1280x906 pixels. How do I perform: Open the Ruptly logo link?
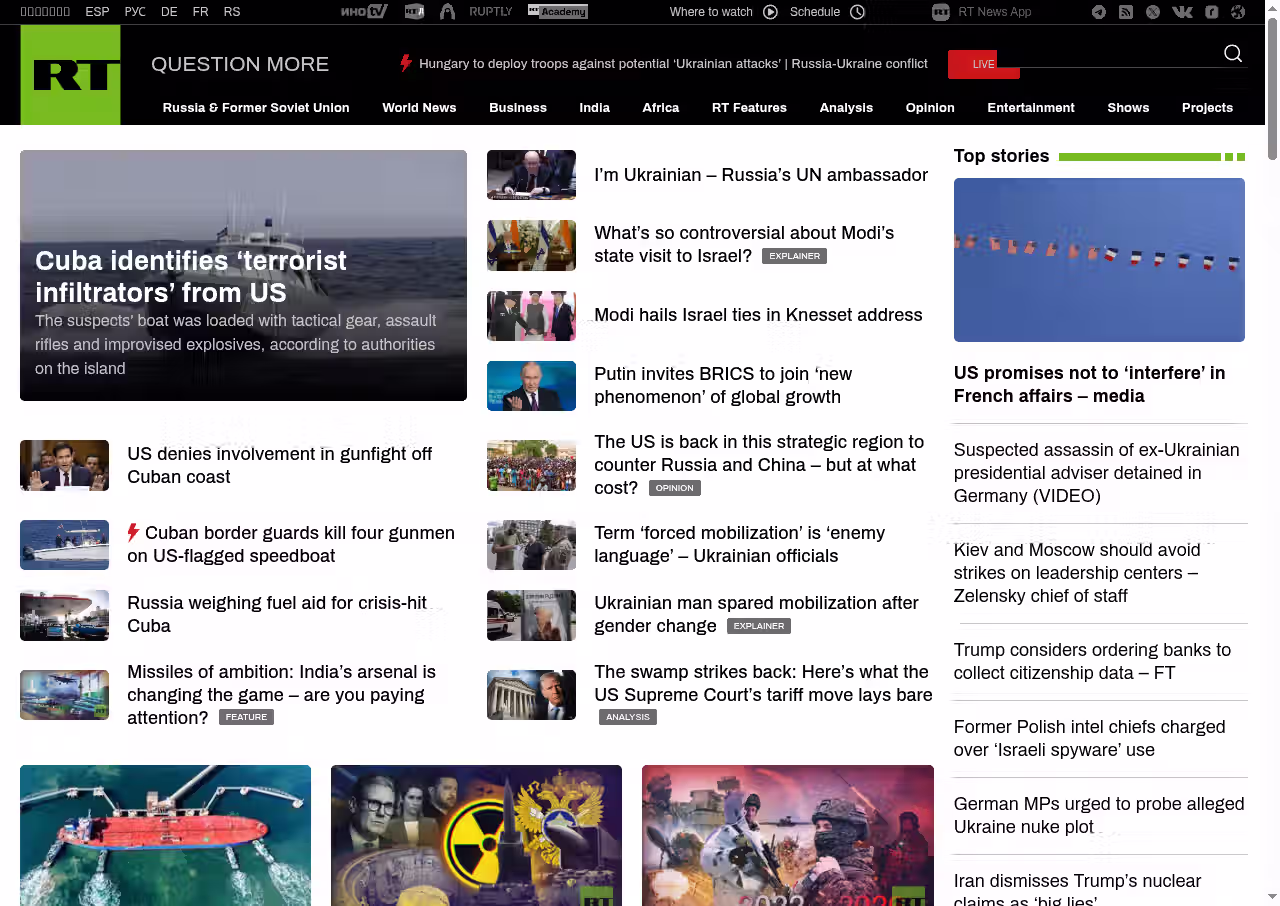click(x=490, y=12)
